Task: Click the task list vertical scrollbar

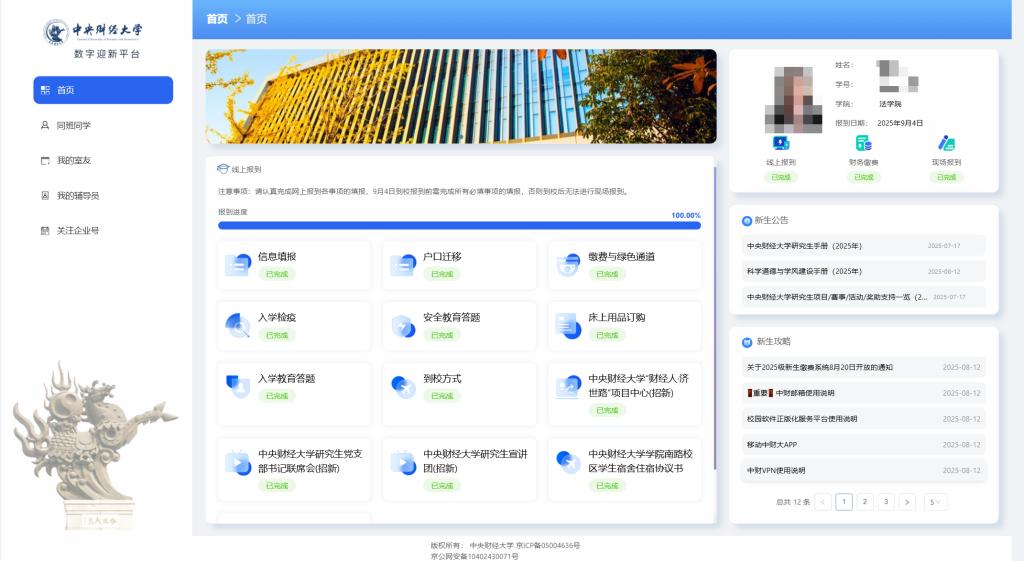Action: [x=715, y=318]
